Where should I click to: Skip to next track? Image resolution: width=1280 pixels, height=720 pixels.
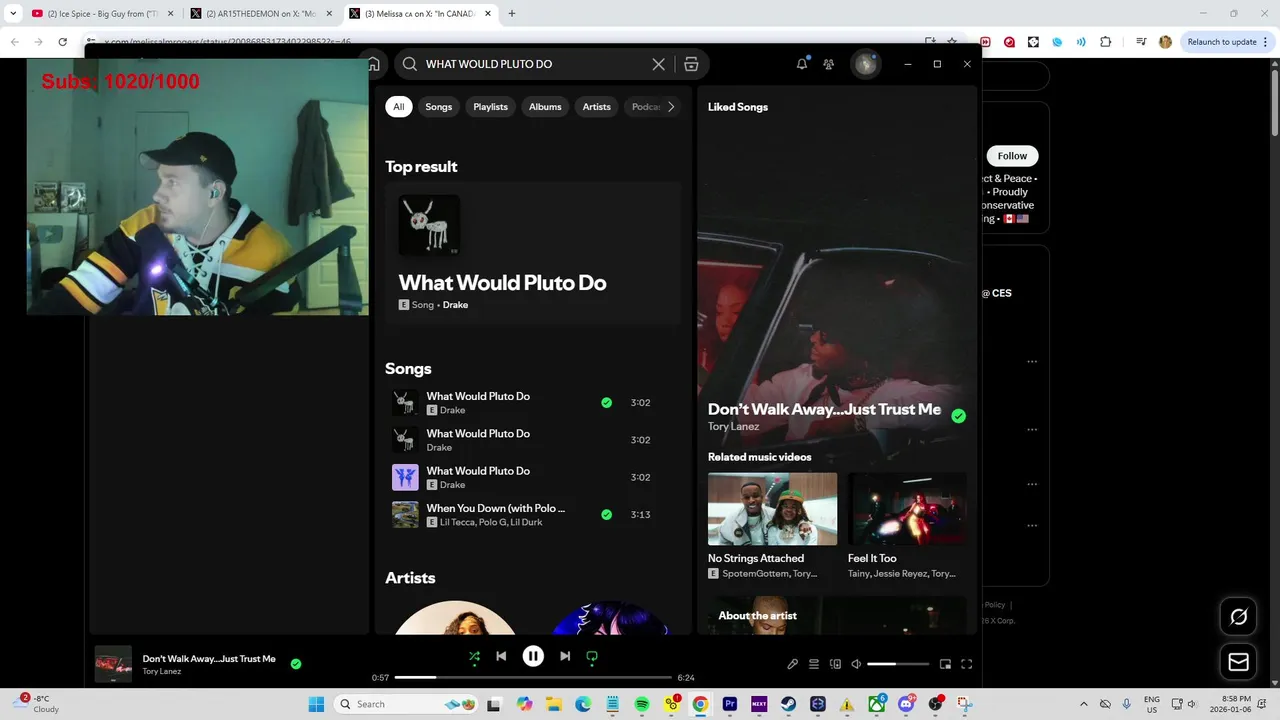pos(565,657)
